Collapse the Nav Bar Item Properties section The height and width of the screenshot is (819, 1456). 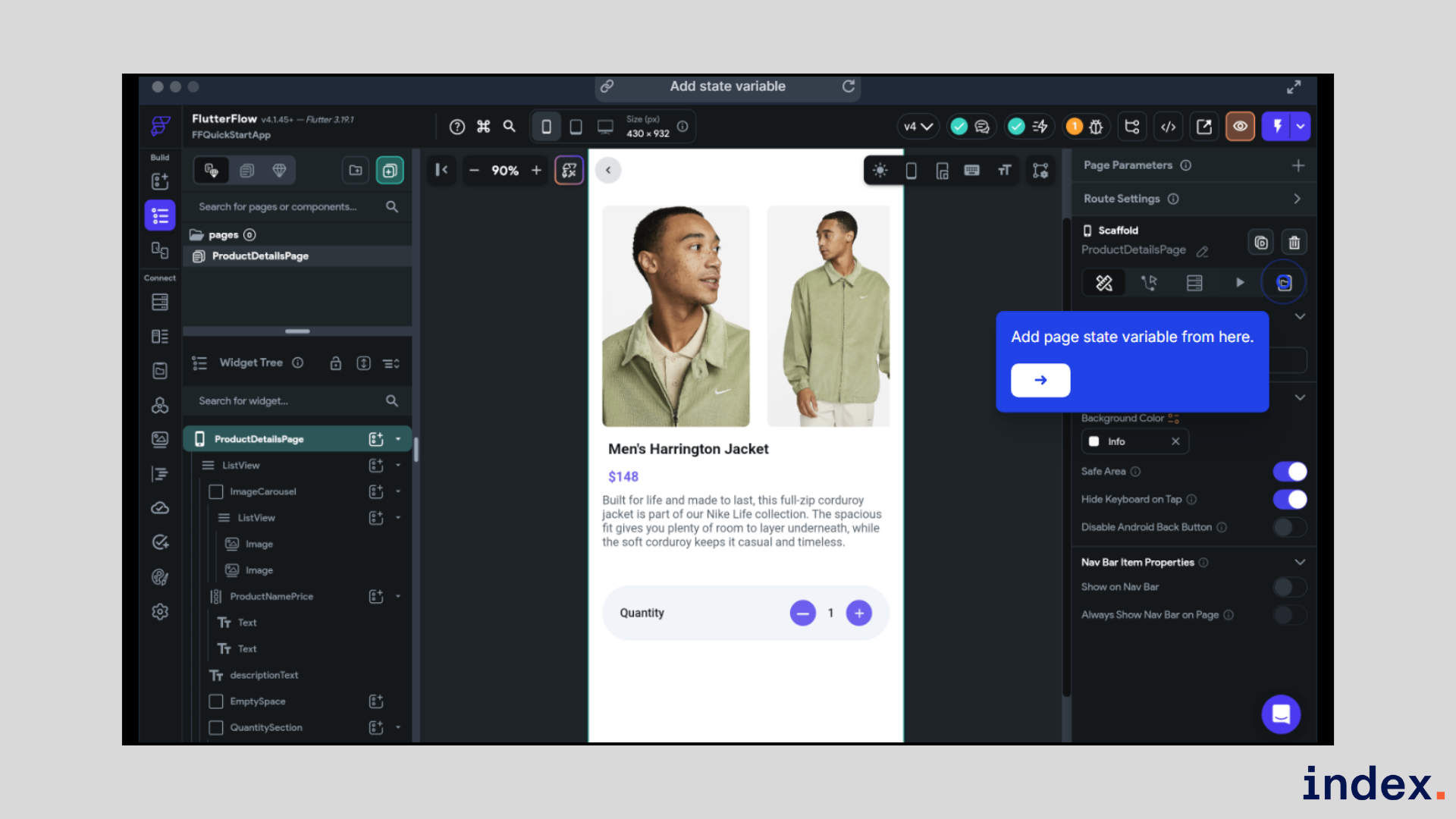(1300, 562)
